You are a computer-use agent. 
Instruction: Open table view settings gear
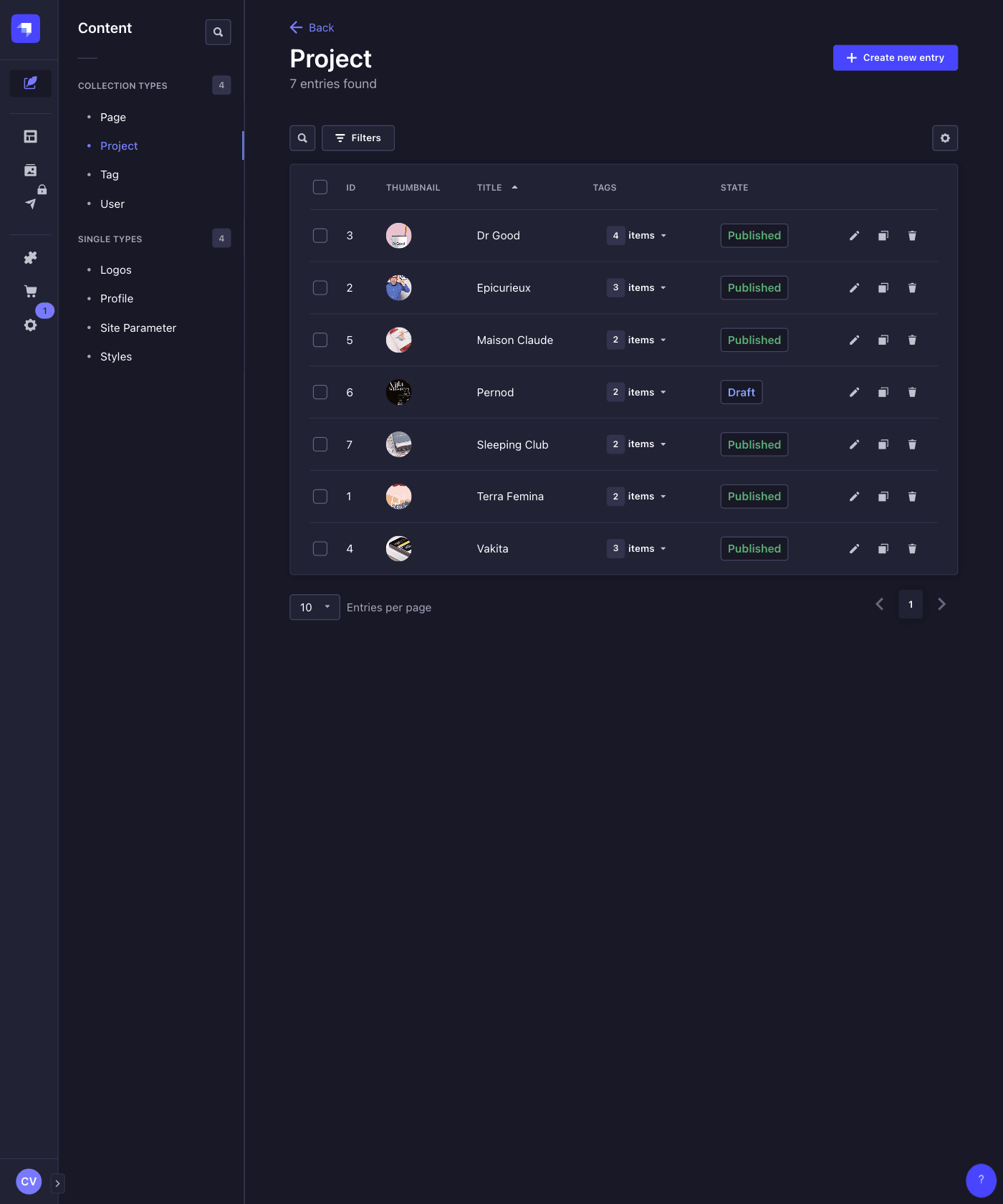click(x=945, y=138)
